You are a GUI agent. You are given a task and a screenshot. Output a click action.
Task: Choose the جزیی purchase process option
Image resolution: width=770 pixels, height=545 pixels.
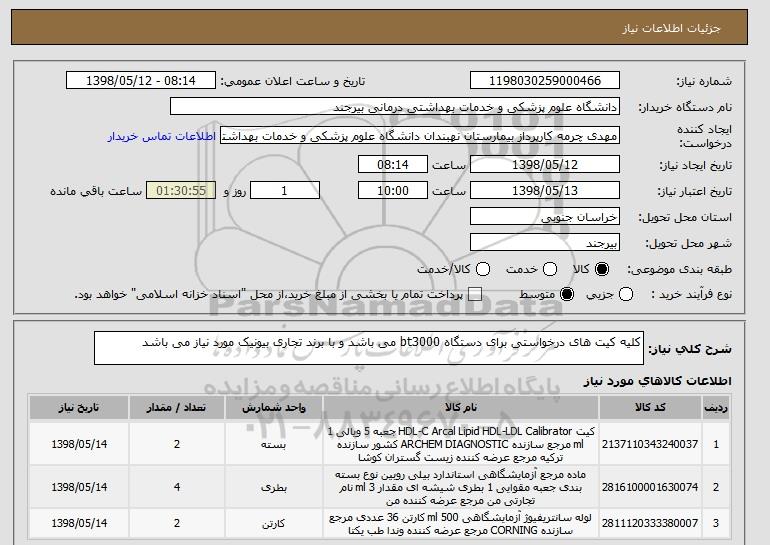point(626,295)
